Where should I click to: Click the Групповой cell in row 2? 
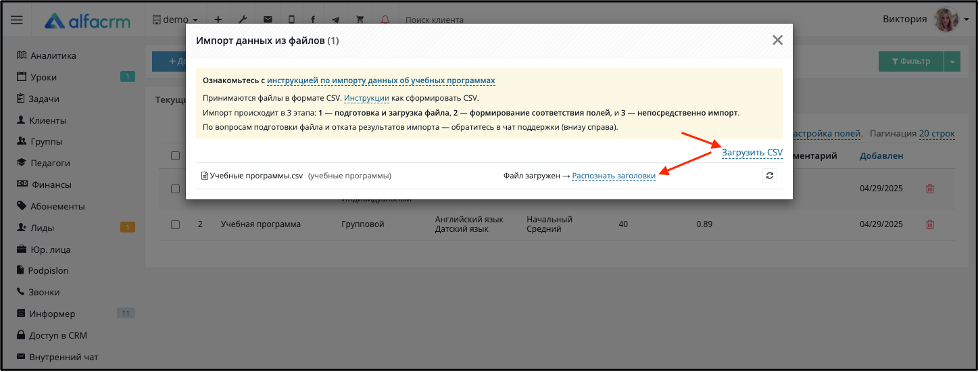coord(363,224)
